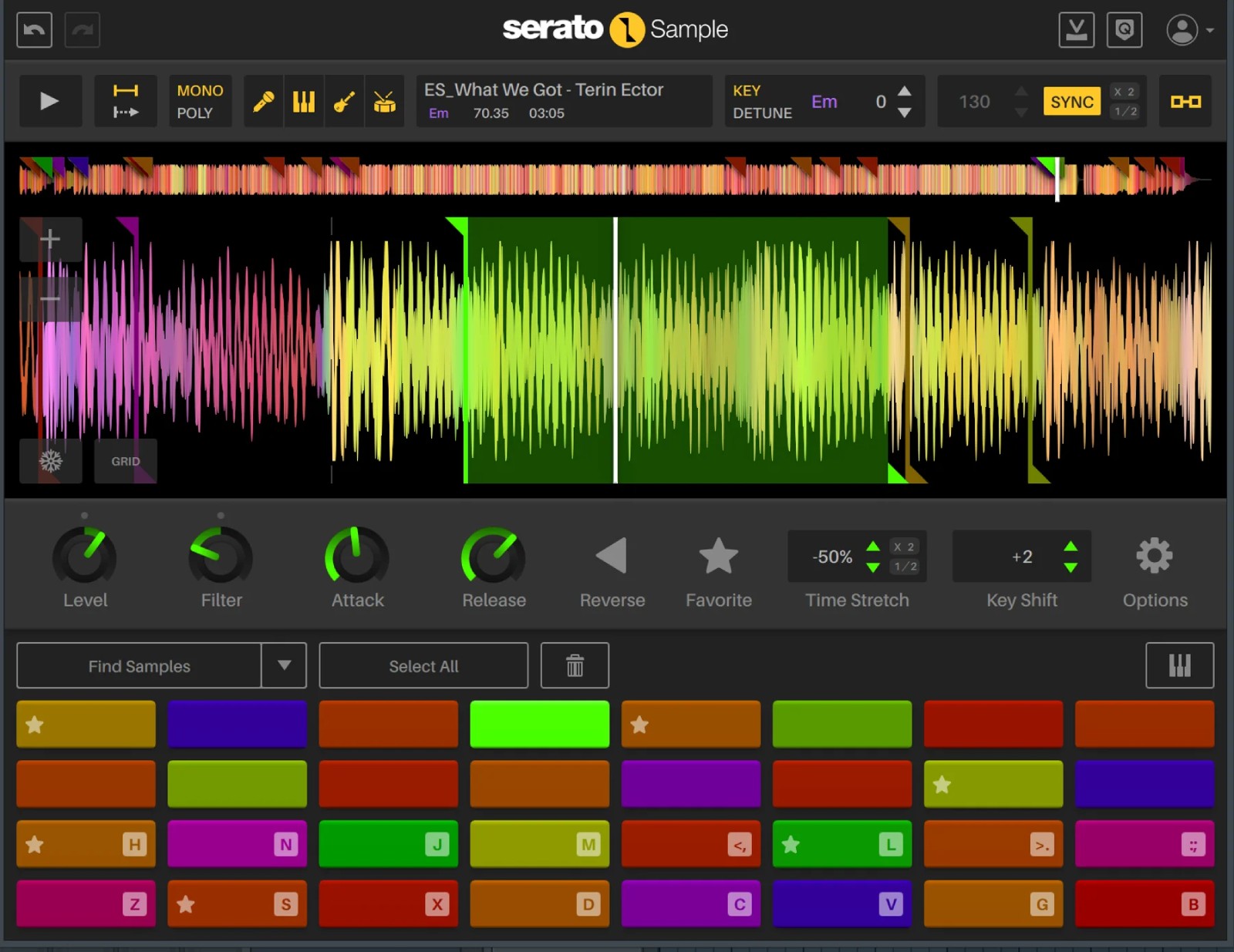This screenshot has height=952, width=1234.
Task: Turn the Release knob
Action: [x=493, y=557]
